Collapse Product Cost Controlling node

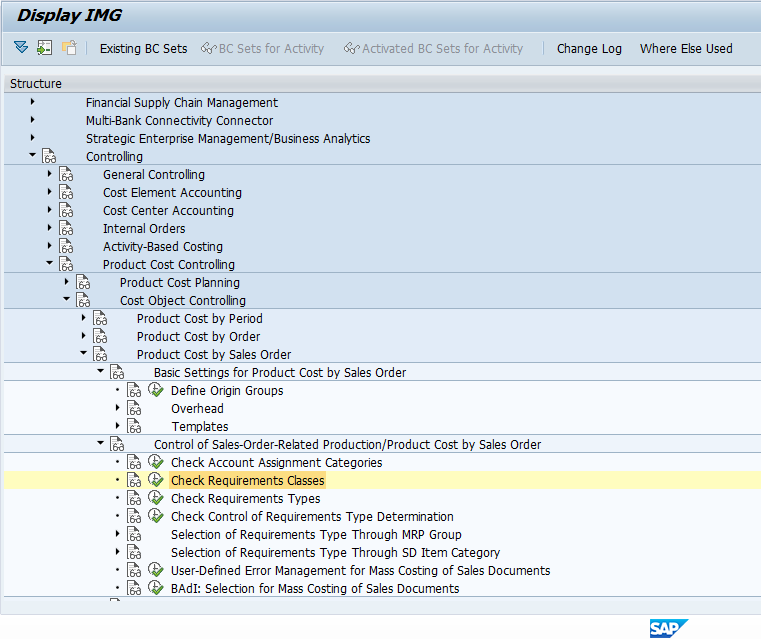(50, 263)
